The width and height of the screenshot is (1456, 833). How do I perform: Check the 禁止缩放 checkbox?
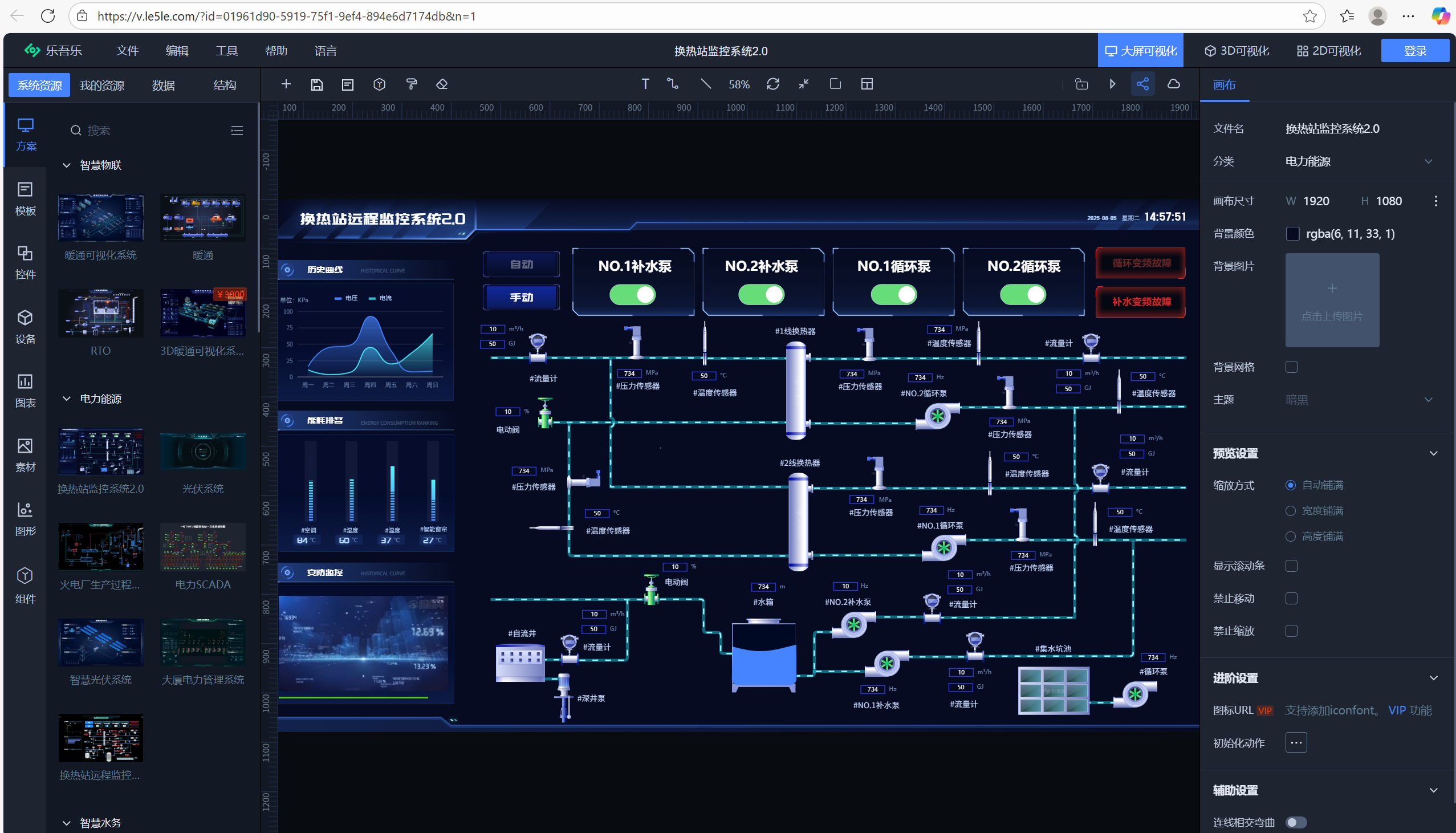click(1291, 631)
